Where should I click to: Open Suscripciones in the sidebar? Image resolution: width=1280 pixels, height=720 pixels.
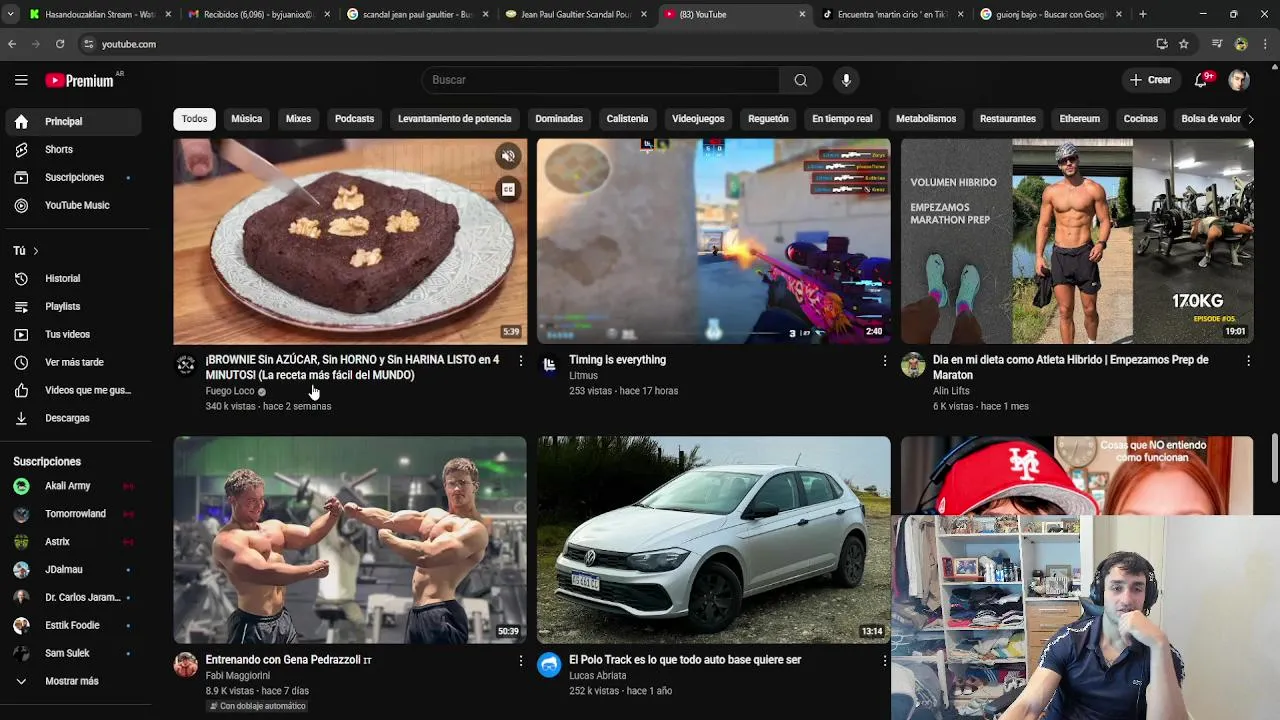74,177
